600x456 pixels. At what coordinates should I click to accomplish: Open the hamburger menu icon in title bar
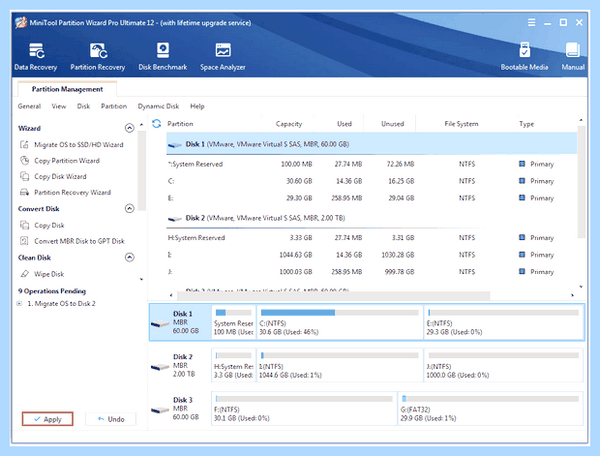532,23
